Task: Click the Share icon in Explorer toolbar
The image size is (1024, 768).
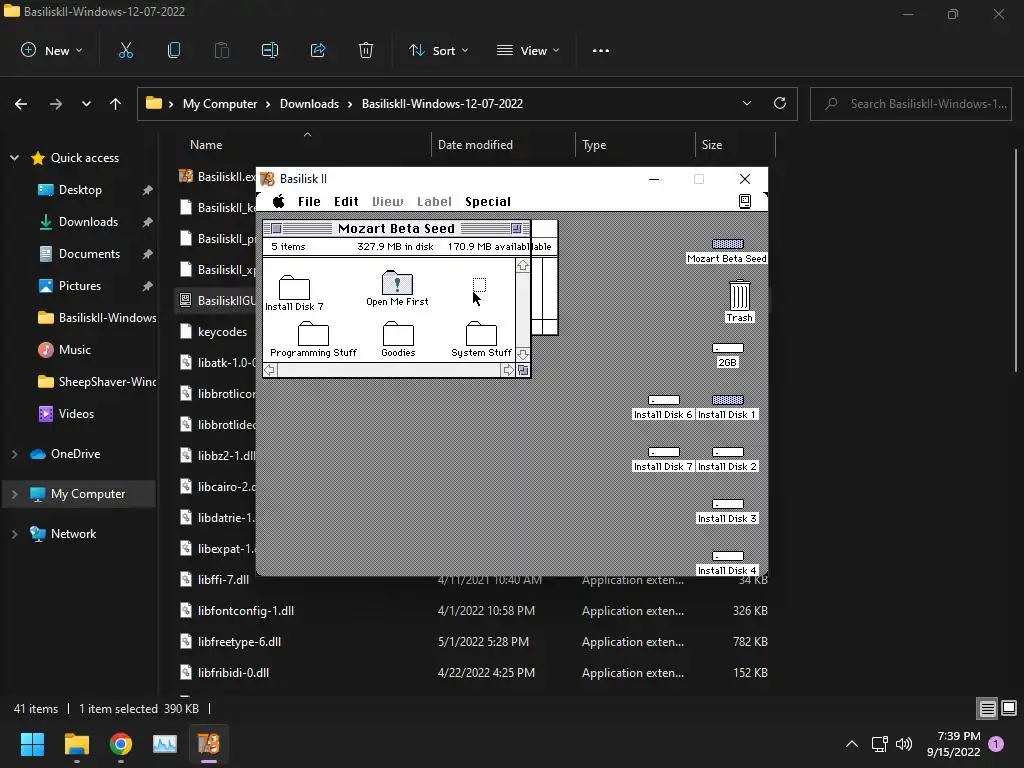Action: click(x=318, y=50)
